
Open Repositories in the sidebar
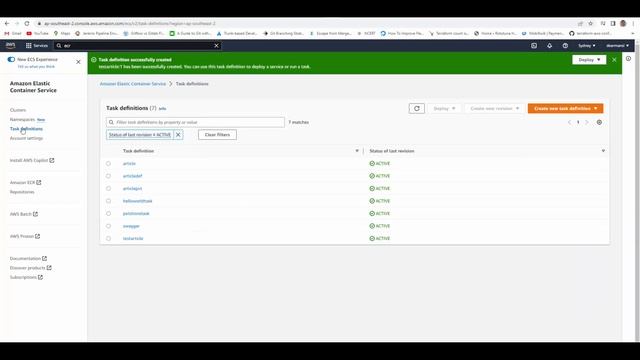[x=22, y=192]
